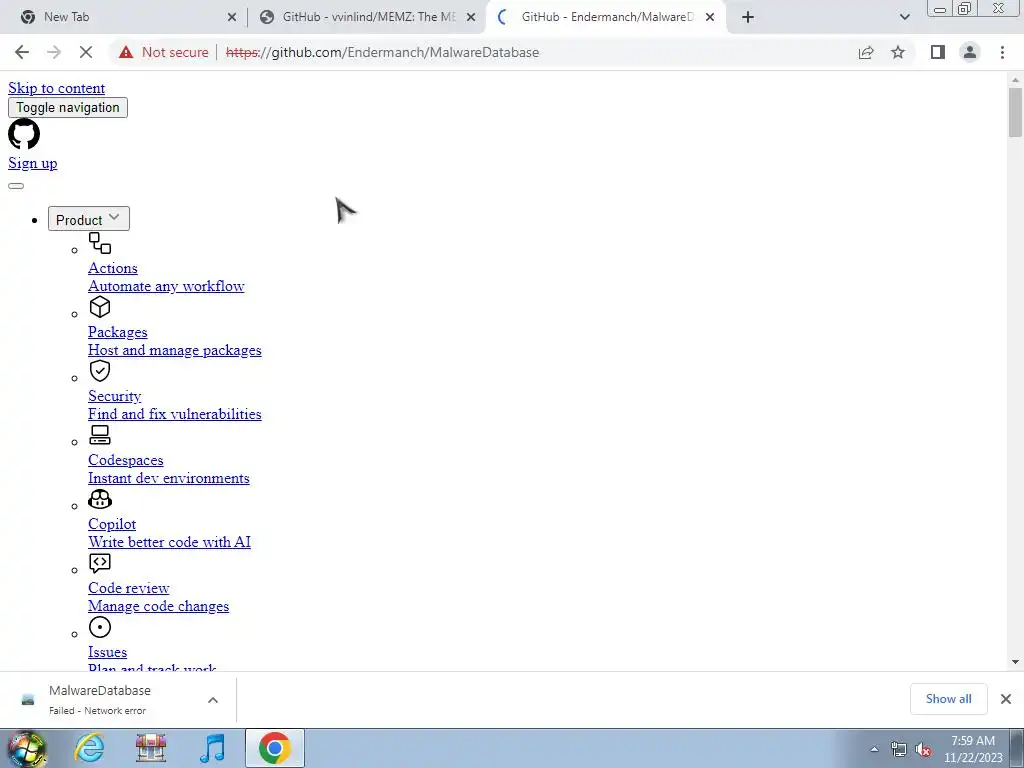Click the Copilot face icon

click(100, 499)
